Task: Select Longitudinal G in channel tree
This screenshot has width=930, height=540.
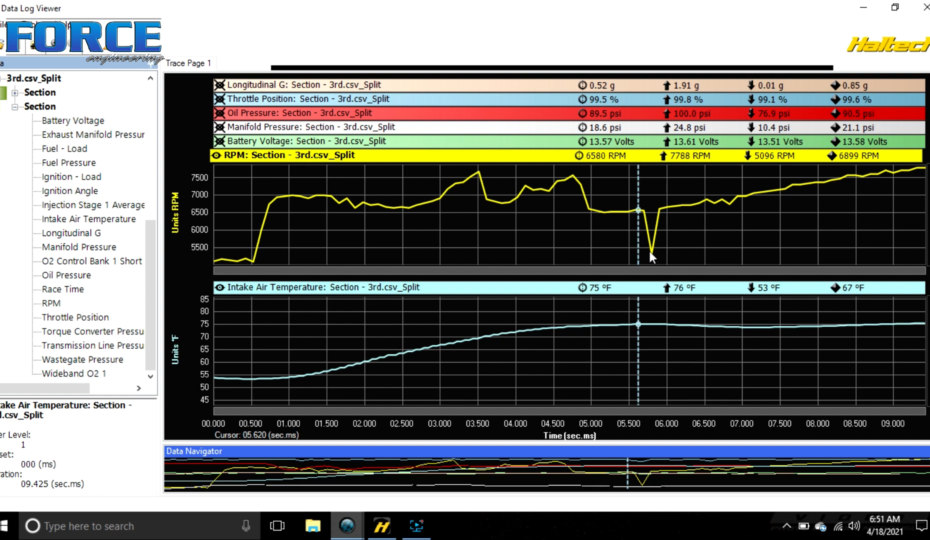Action: [x=71, y=233]
